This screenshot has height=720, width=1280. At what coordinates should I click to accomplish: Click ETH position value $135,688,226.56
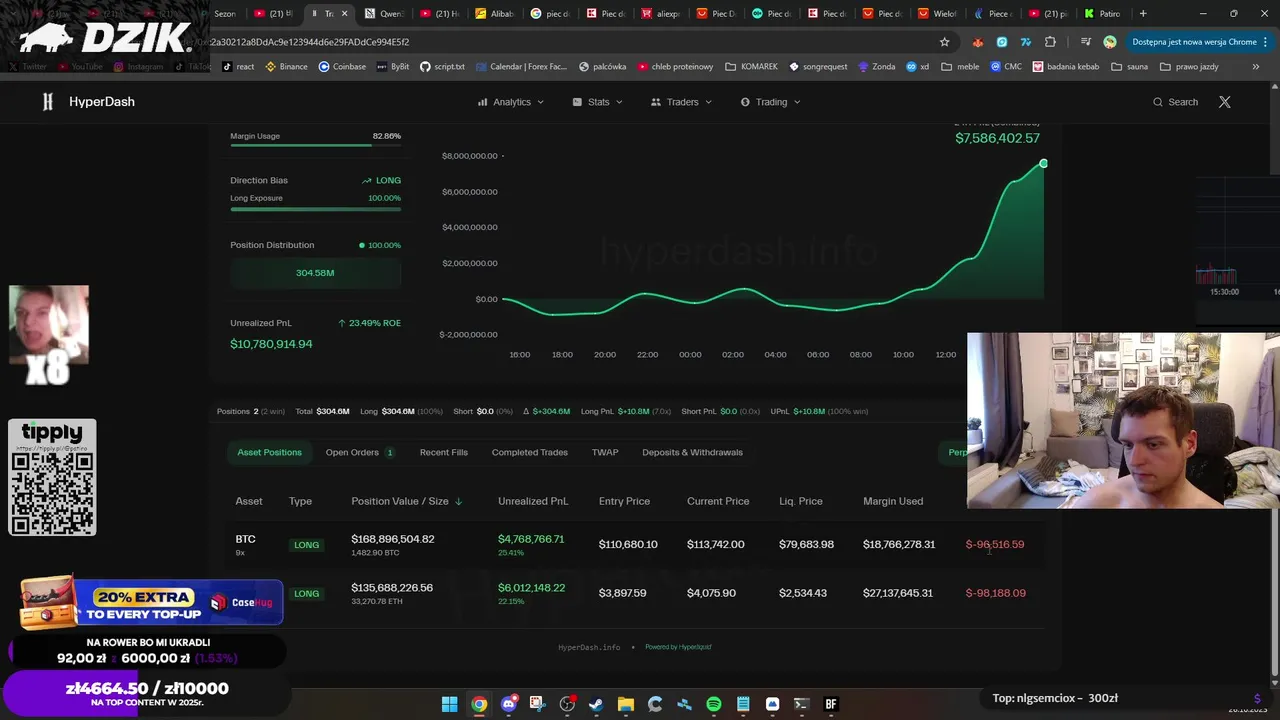pyautogui.click(x=392, y=588)
